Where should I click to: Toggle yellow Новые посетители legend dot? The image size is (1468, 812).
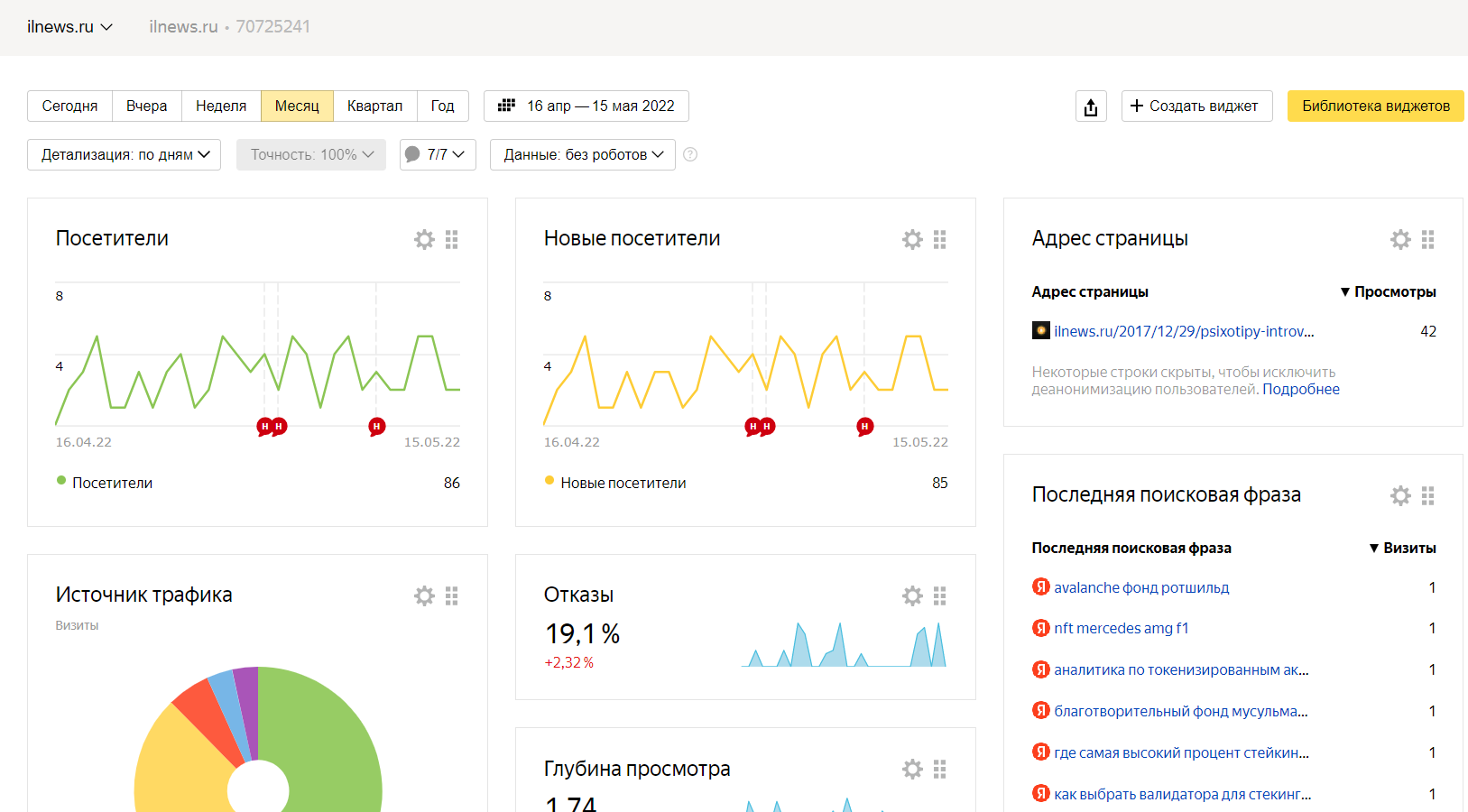click(x=549, y=481)
